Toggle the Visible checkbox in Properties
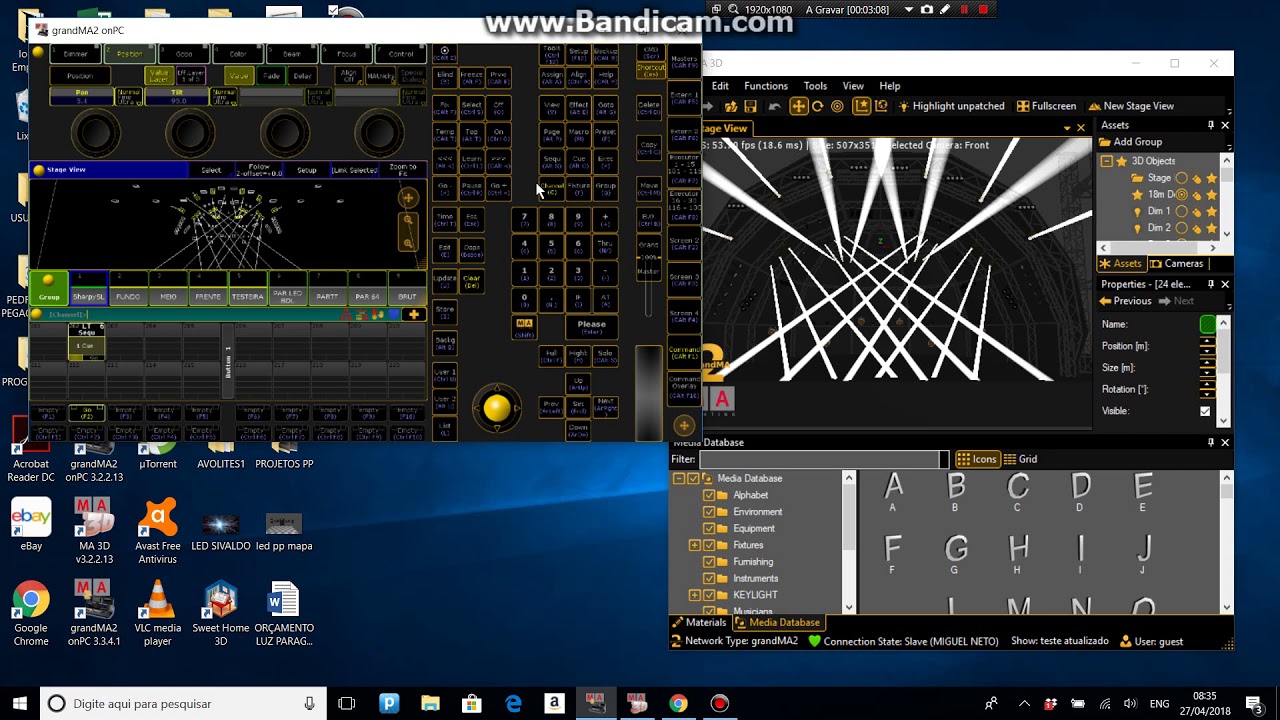 point(1205,411)
